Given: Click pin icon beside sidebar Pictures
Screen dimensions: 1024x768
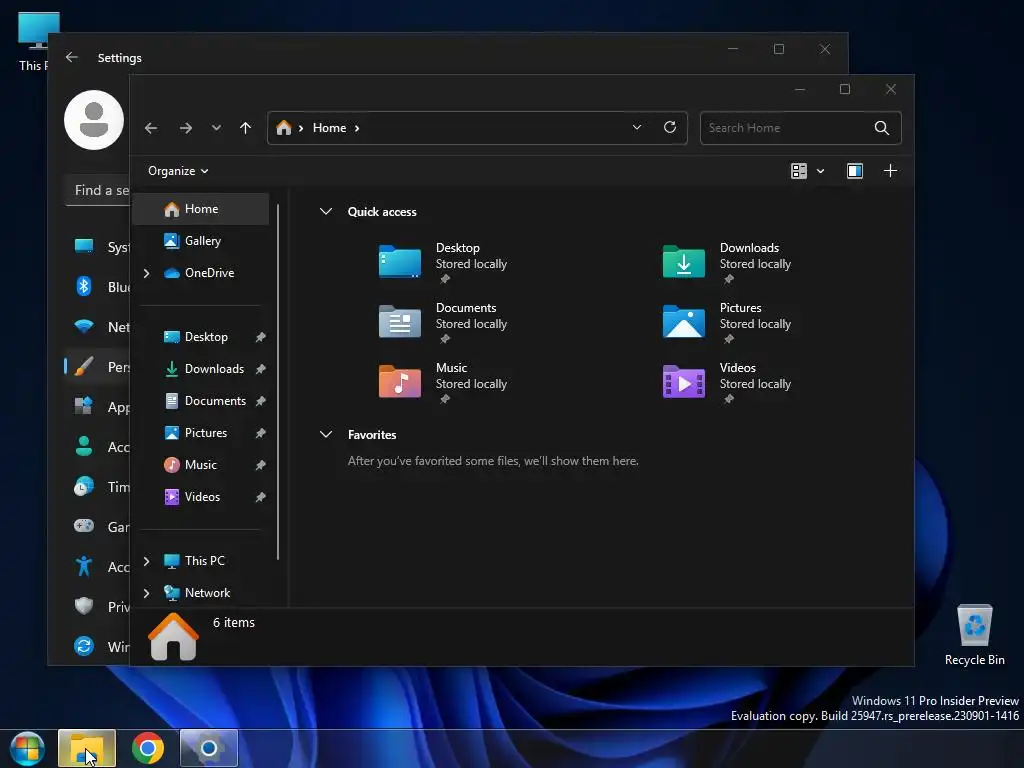Looking at the screenshot, I should tap(261, 433).
